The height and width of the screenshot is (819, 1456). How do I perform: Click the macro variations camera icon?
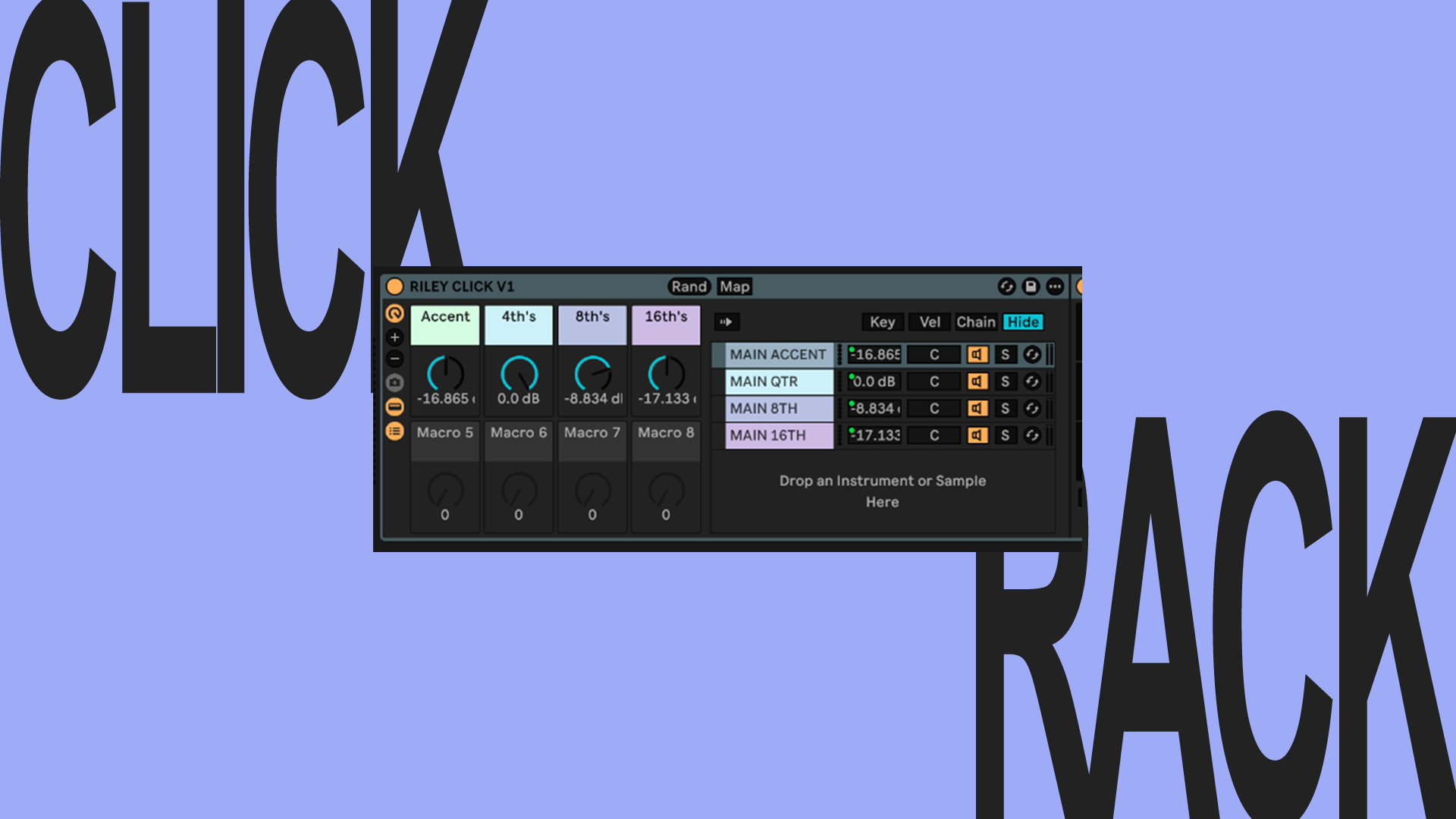pyautogui.click(x=394, y=382)
